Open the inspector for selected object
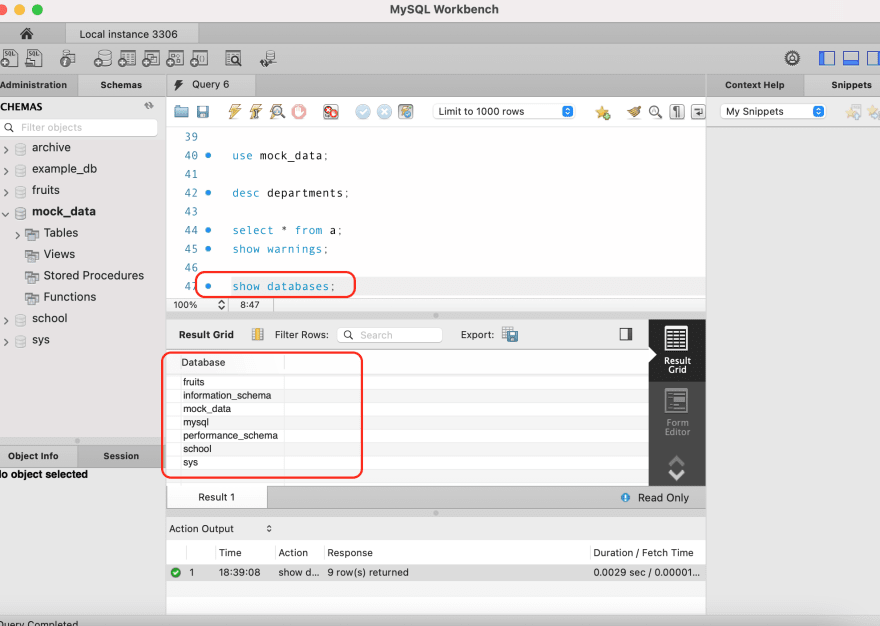880x626 pixels. [x=67, y=58]
